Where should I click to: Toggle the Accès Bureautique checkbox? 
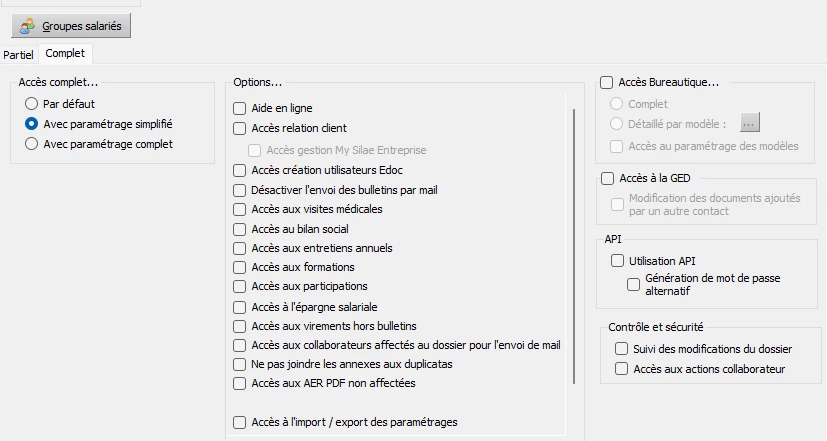click(606, 83)
